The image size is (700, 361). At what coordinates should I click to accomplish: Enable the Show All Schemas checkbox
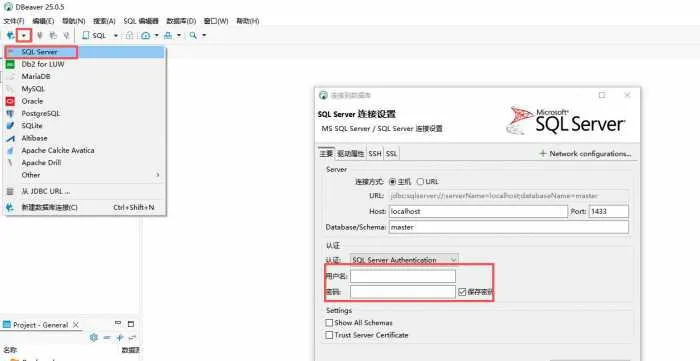pos(329,323)
